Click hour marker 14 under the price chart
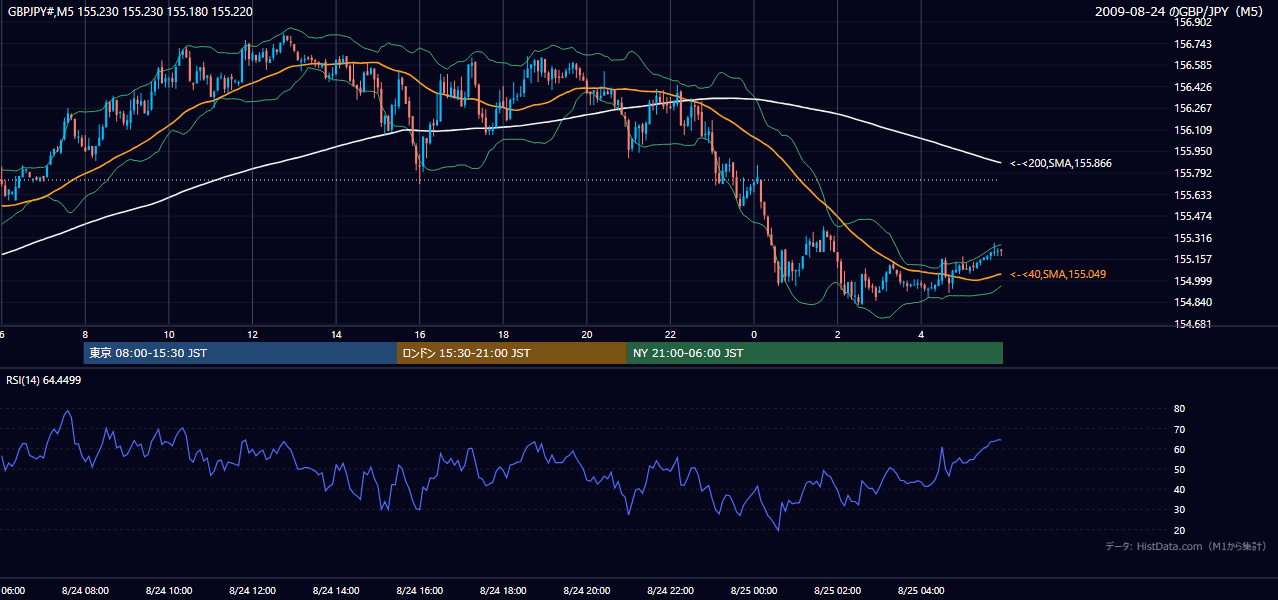The height and width of the screenshot is (600, 1278). [x=336, y=335]
